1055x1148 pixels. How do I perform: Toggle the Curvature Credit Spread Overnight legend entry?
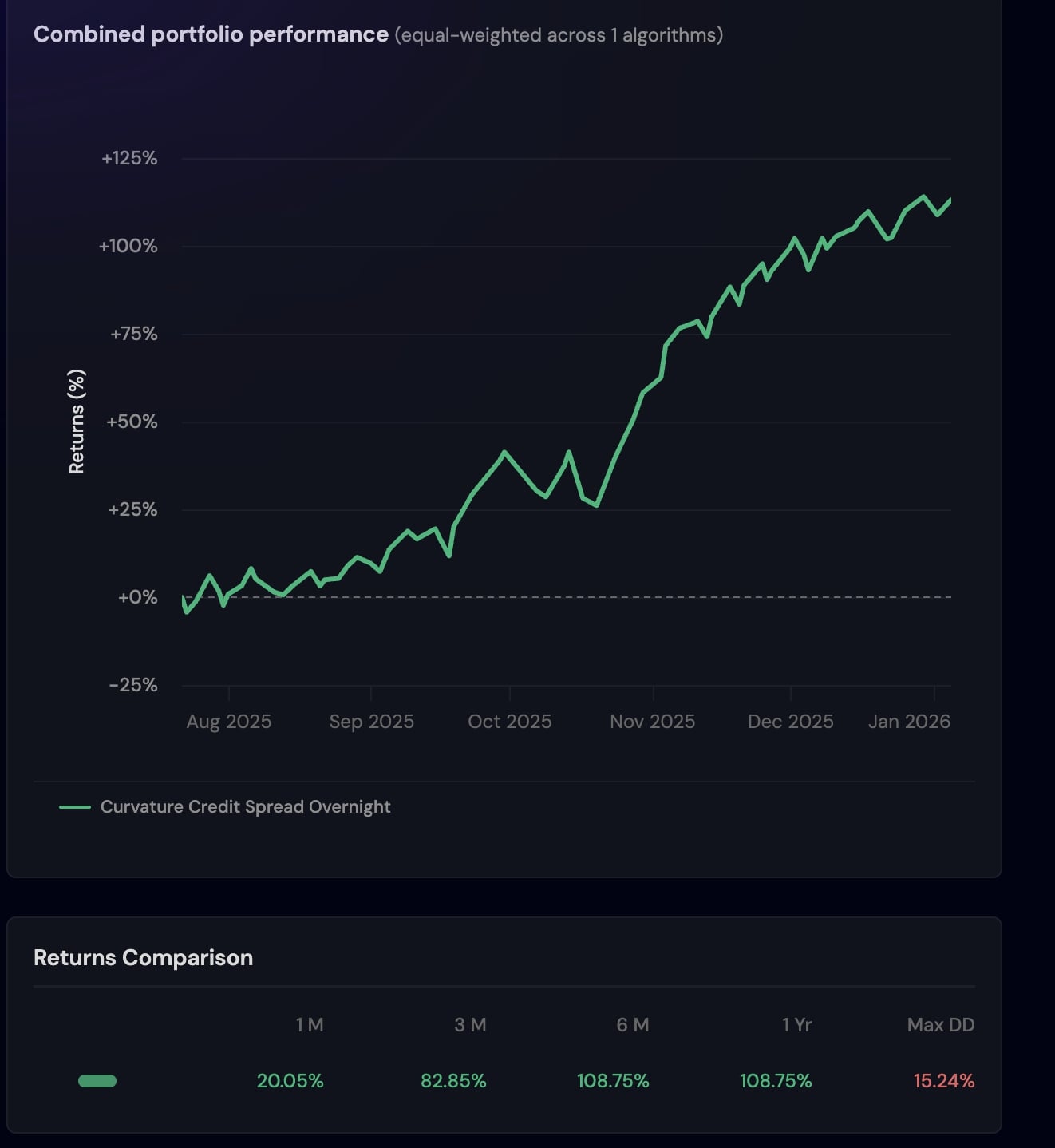(245, 807)
